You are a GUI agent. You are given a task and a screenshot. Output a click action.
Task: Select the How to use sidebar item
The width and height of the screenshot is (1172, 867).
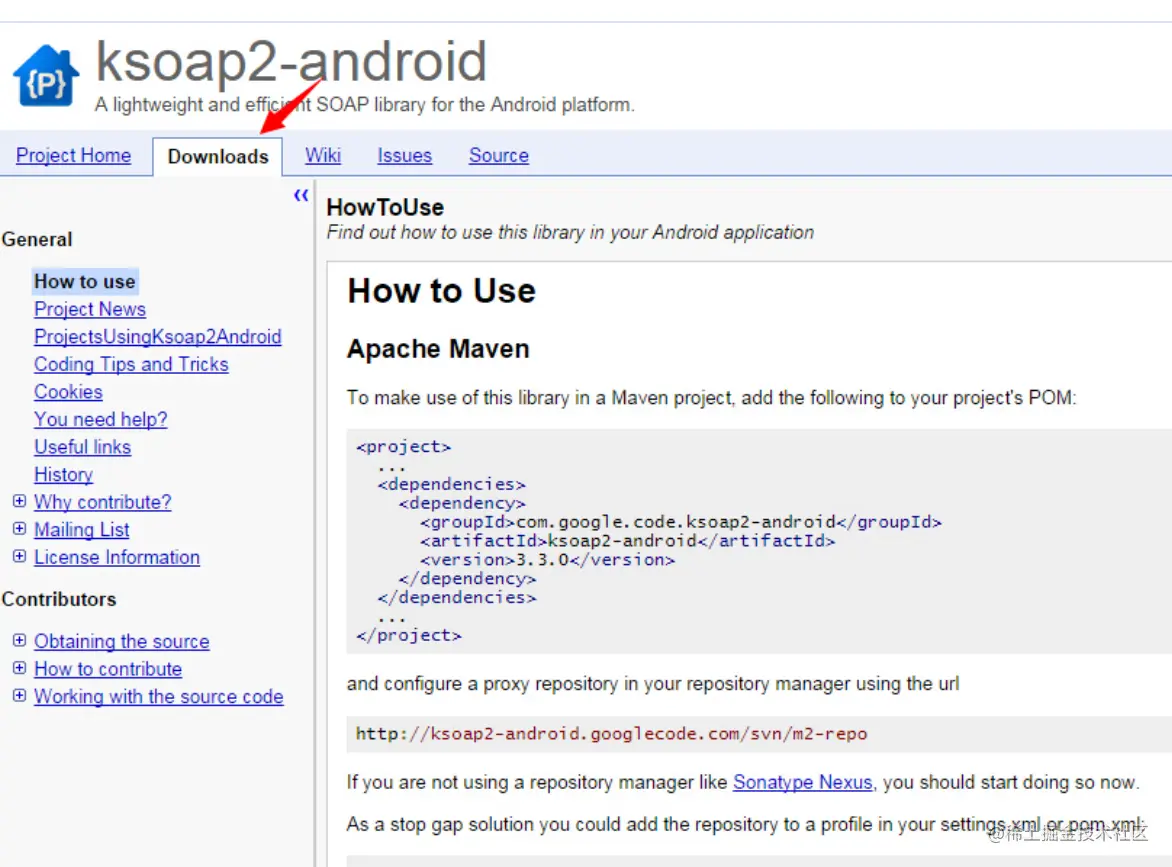pyautogui.click(x=85, y=282)
